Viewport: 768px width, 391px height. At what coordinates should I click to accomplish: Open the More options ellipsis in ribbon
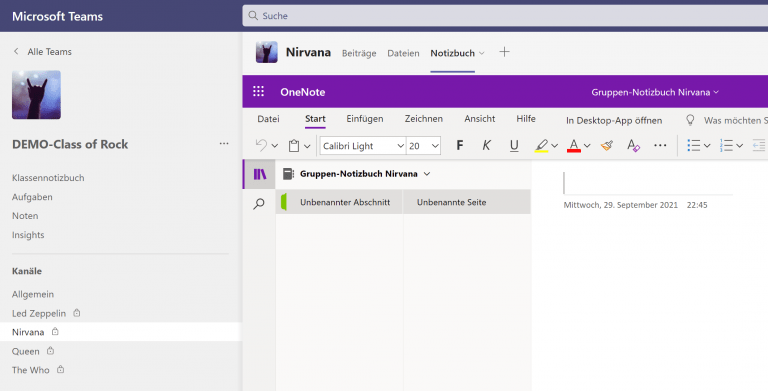660,146
